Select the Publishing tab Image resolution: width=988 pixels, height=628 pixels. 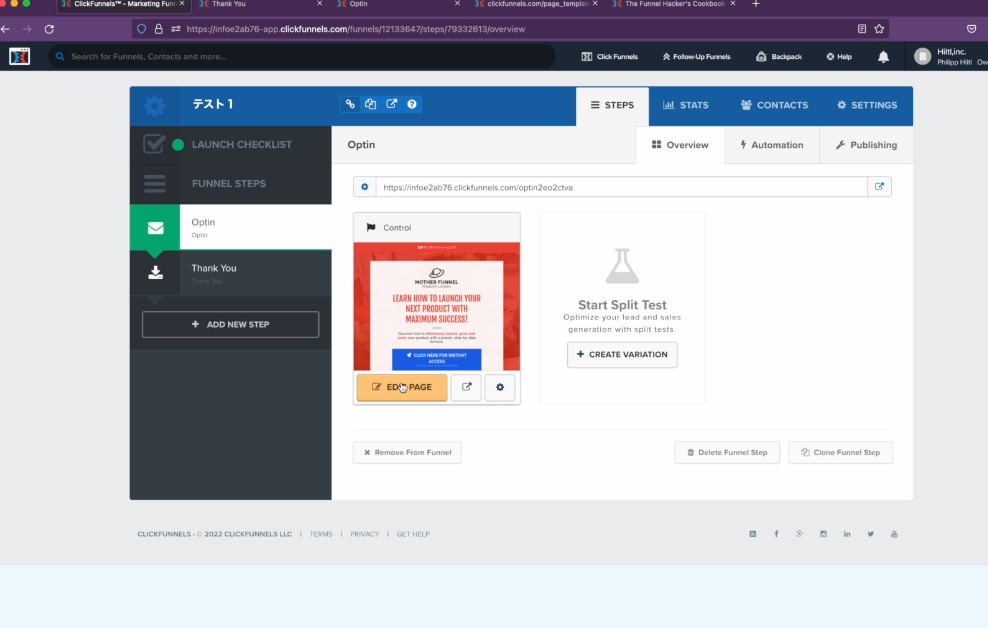866,145
